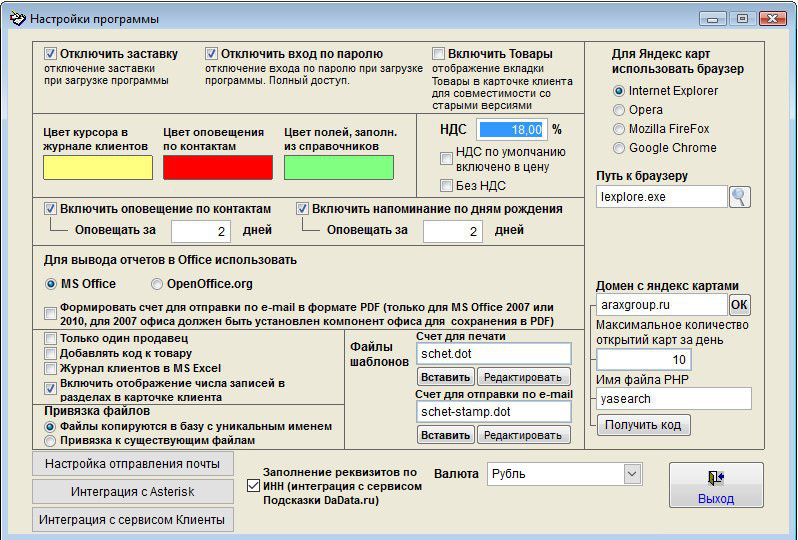The height and width of the screenshot is (540, 798).
Task: Click the schet-stamp.dot template field
Action: click(494, 412)
